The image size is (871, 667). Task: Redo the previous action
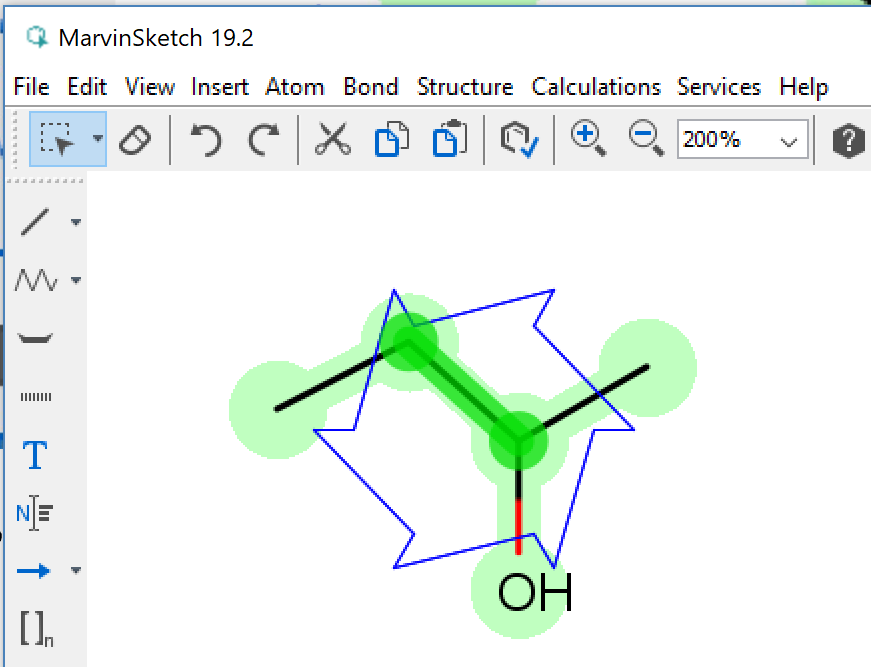263,140
